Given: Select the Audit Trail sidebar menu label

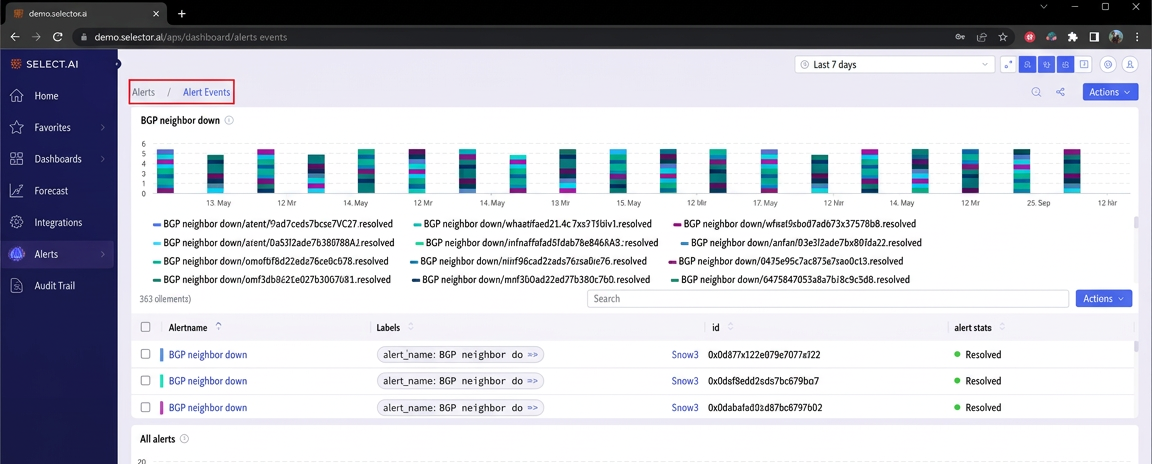Looking at the screenshot, I should tap(54, 286).
